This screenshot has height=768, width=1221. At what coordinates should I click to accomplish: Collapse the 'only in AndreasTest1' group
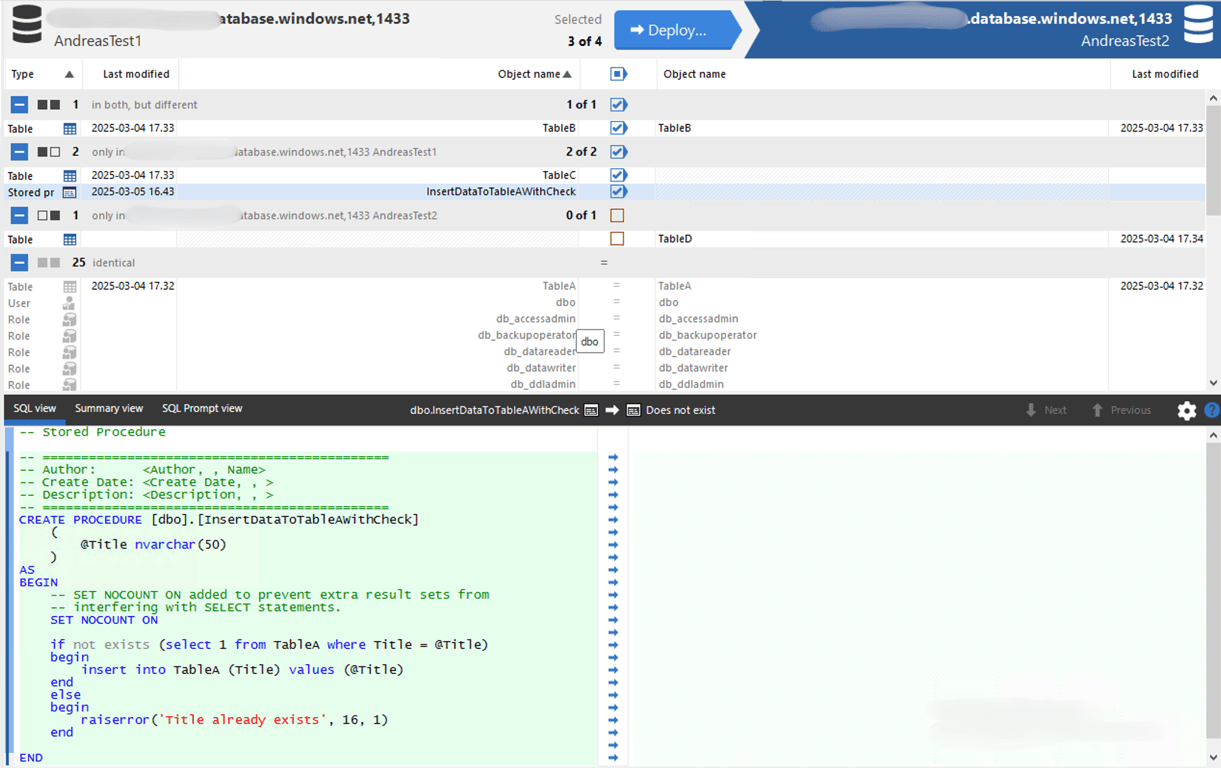click(x=19, y=152)
